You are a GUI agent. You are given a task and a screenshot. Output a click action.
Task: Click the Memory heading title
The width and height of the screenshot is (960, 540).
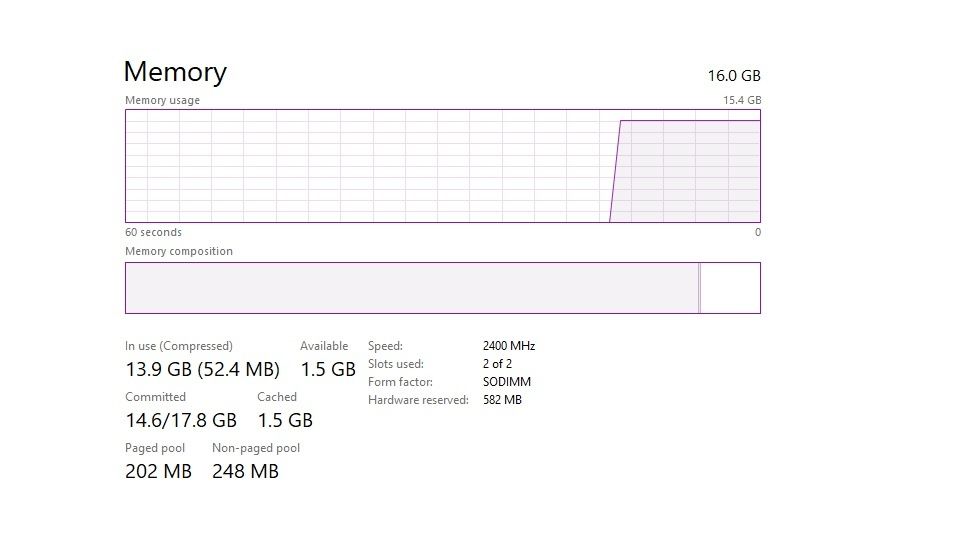click(x=175, y=72)
